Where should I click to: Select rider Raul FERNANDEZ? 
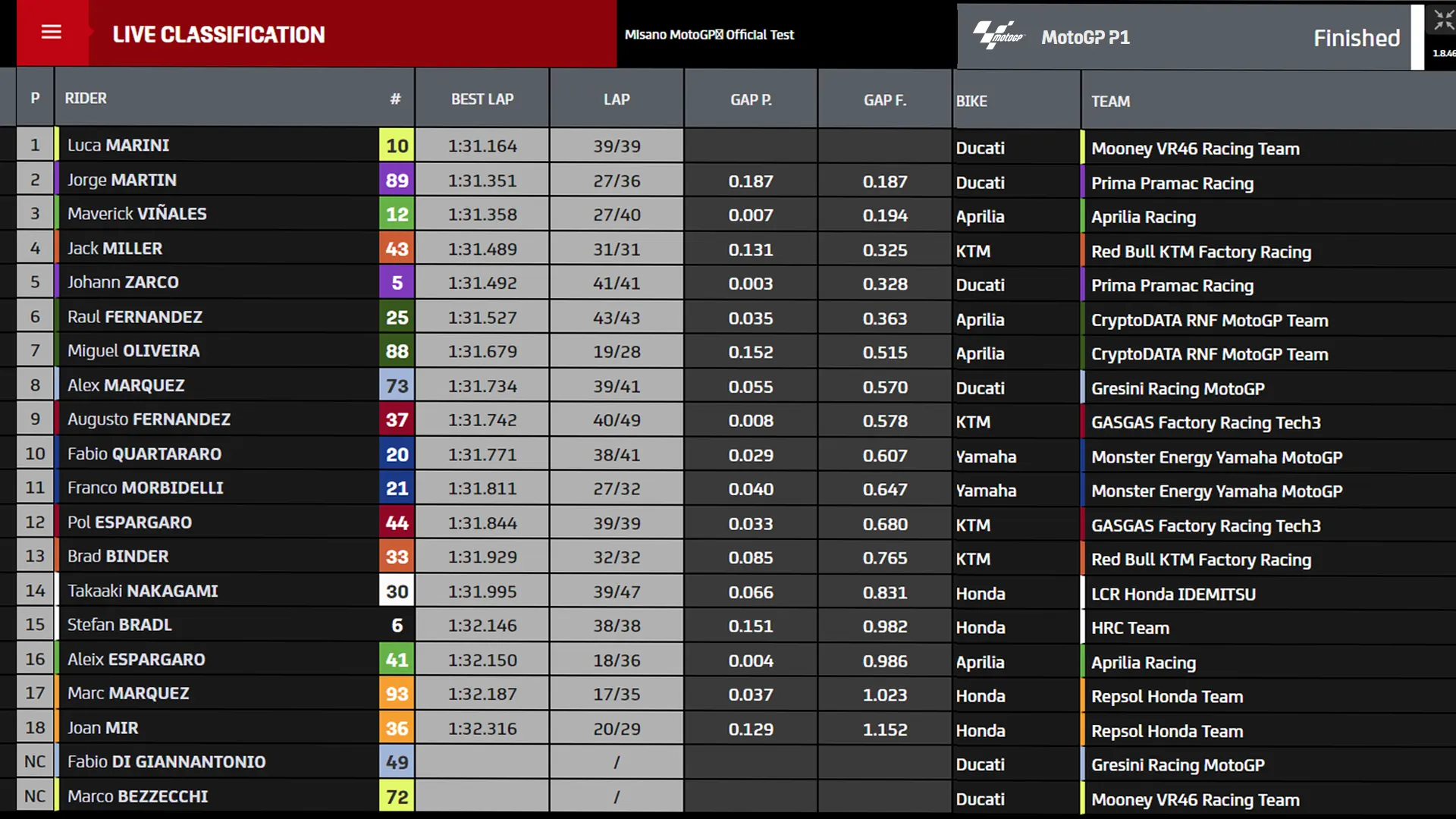point(135,317)
